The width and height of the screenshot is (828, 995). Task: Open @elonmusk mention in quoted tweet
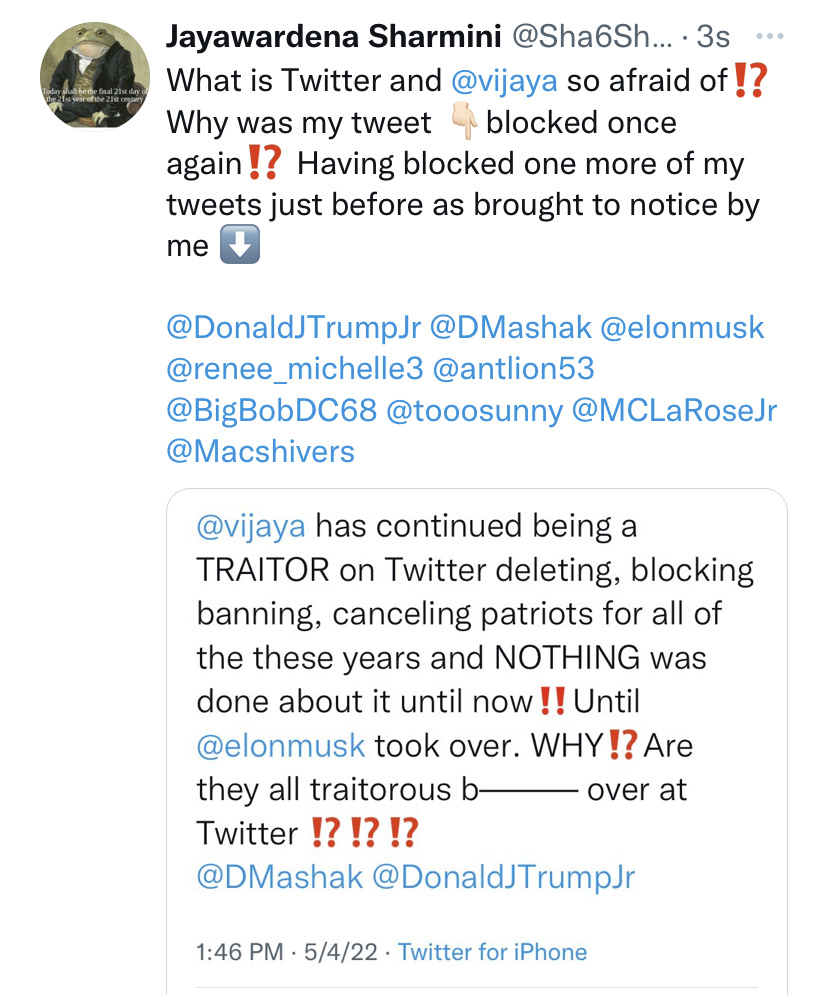pos(284,745)
